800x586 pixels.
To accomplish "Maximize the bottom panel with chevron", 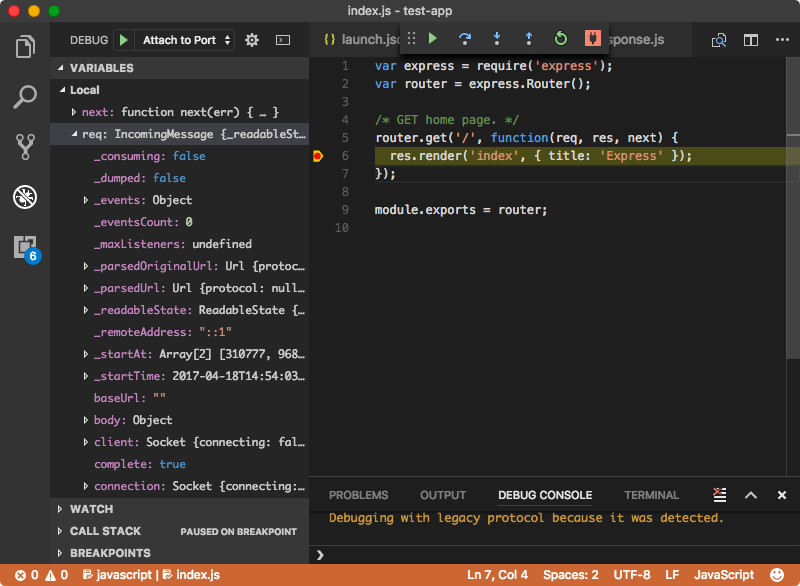I will click(751, 495).
